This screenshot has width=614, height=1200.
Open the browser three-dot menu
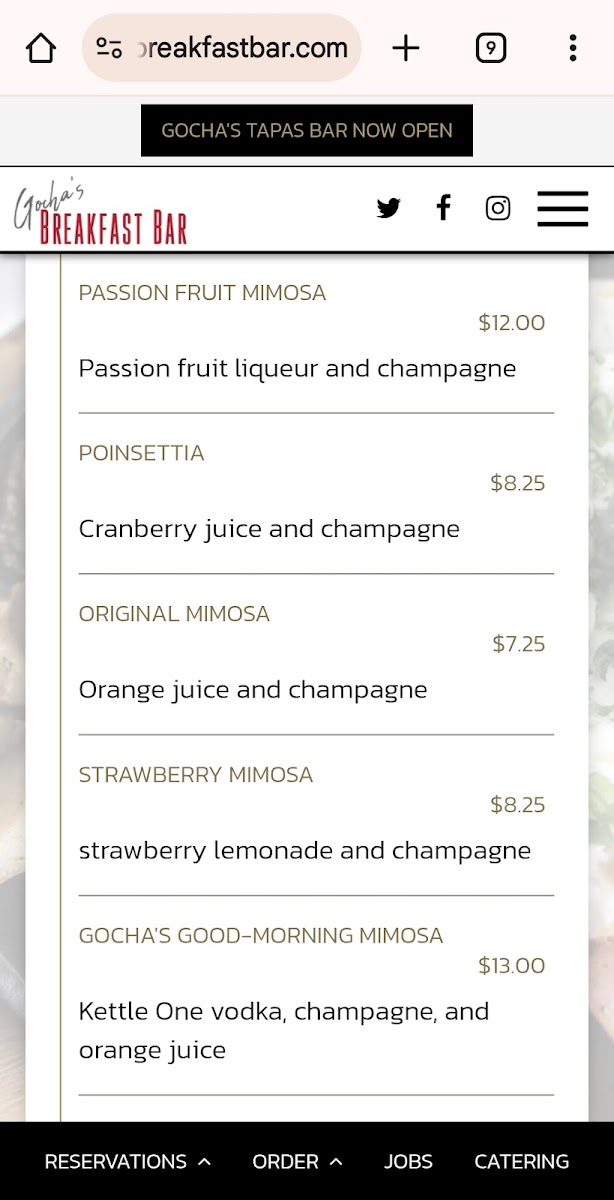[572, 48]
